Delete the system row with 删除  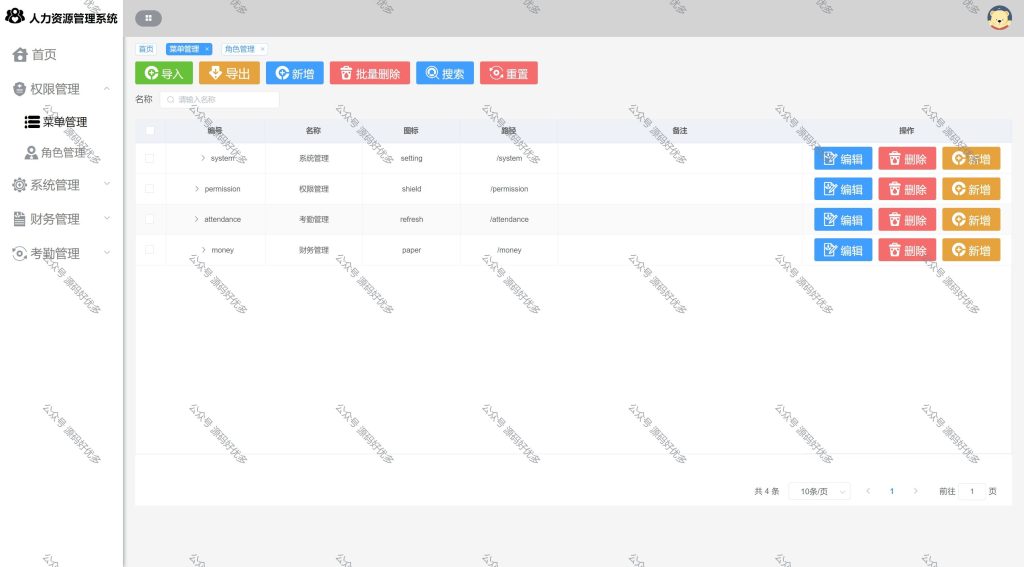click(x=907, y=159)
